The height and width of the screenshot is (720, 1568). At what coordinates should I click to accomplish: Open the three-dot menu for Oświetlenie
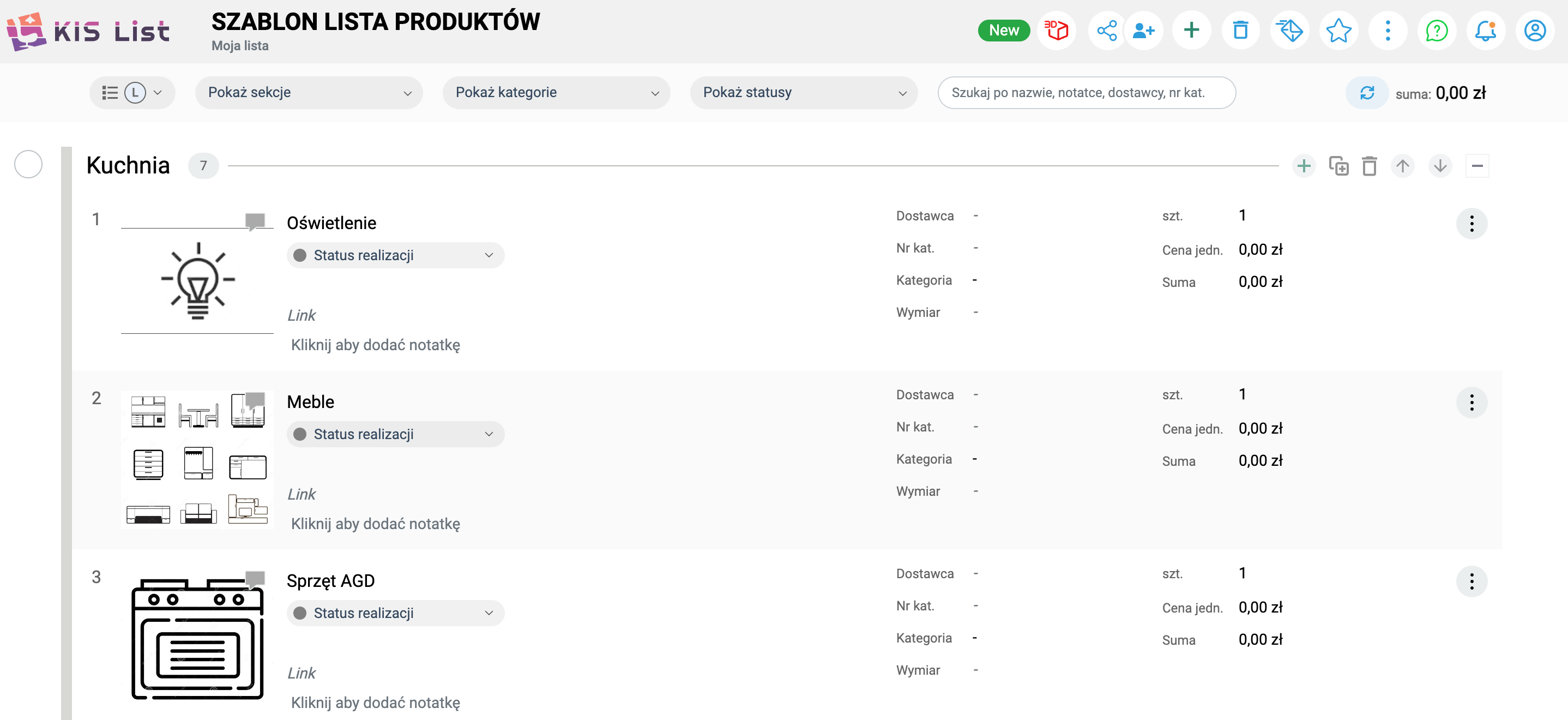coord(1471,224)
